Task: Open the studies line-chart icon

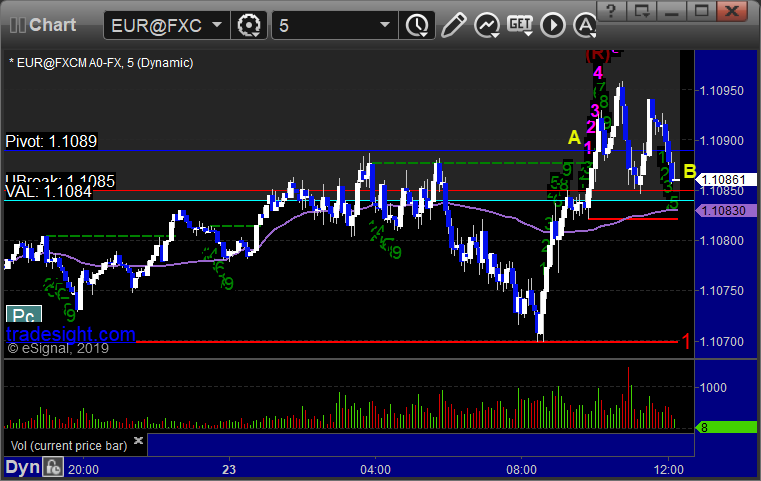Action: pyautogui.click(x=487, y=25)
